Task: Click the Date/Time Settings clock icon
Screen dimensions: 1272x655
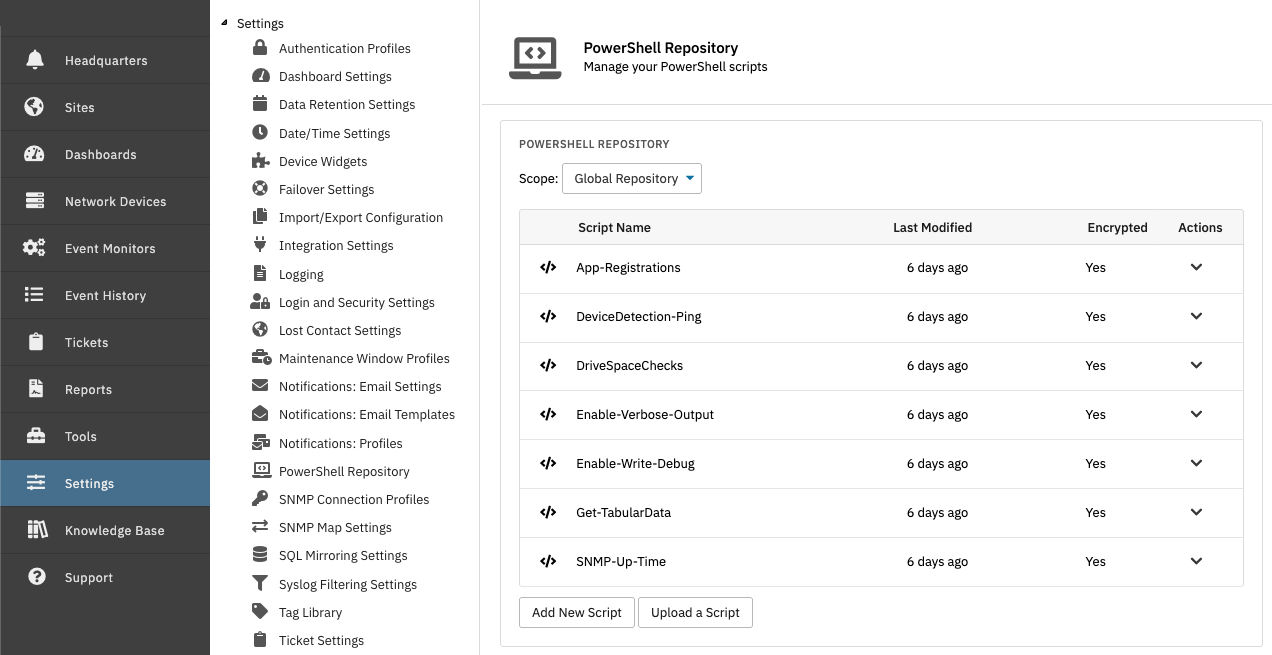Action: point(260,132)
